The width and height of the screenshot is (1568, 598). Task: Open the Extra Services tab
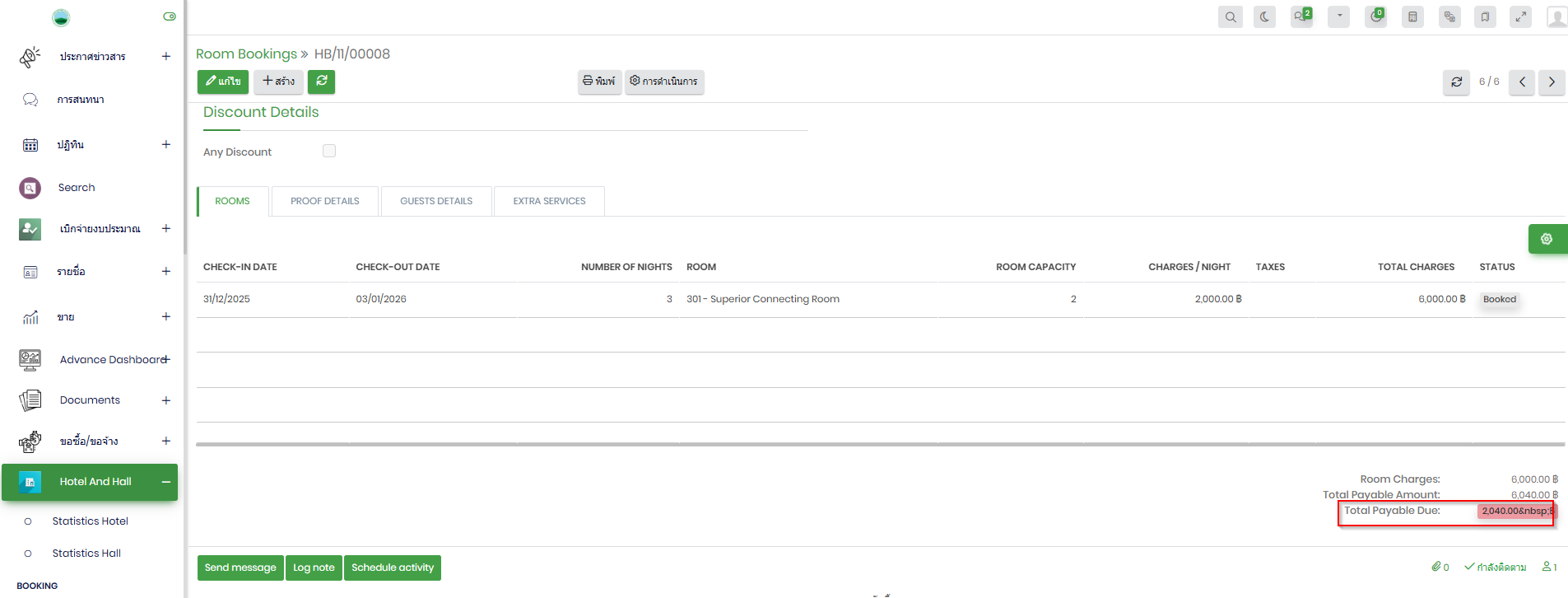[549, 201]
